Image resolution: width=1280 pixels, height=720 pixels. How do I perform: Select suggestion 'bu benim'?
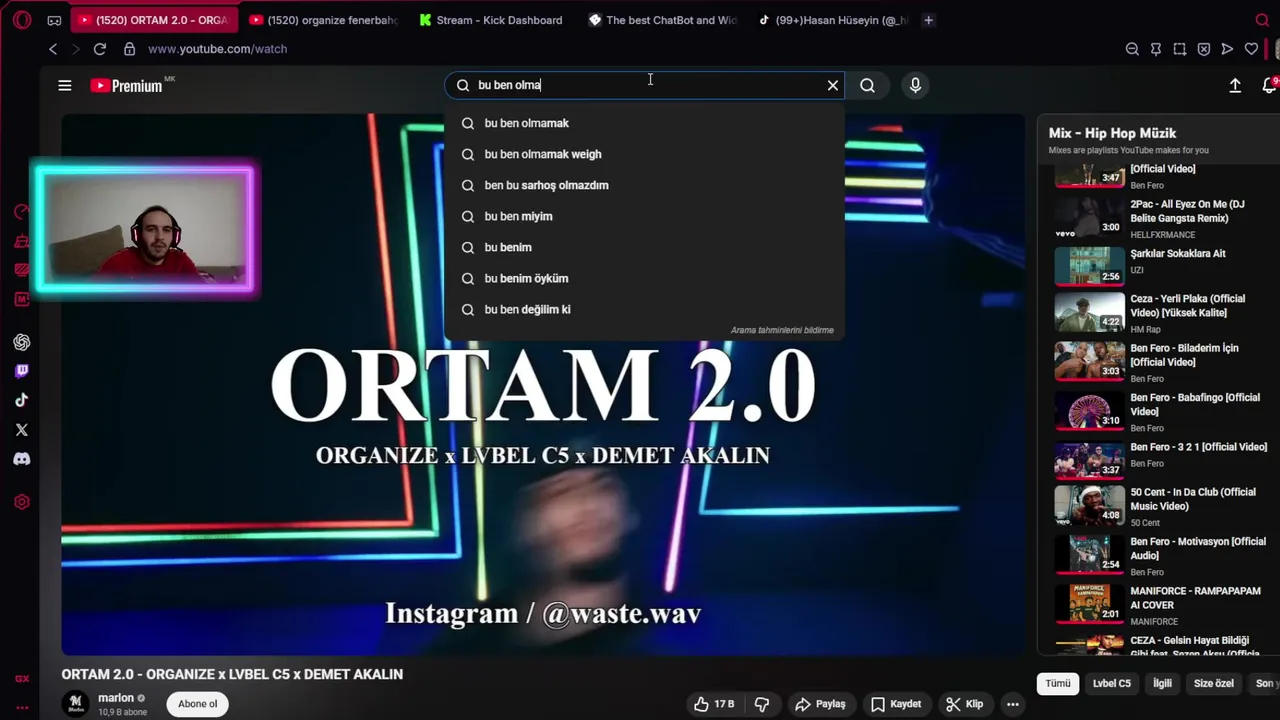(644, 247)
